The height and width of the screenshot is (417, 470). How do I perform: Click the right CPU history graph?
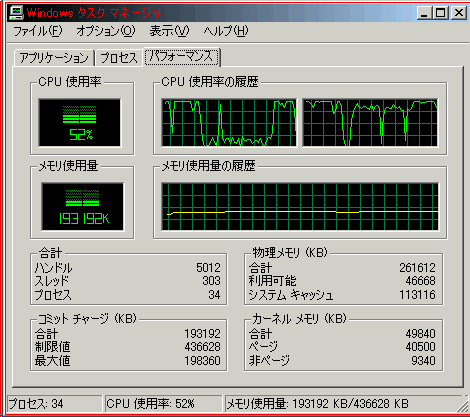pyautogui.click(x=370, y=122)
